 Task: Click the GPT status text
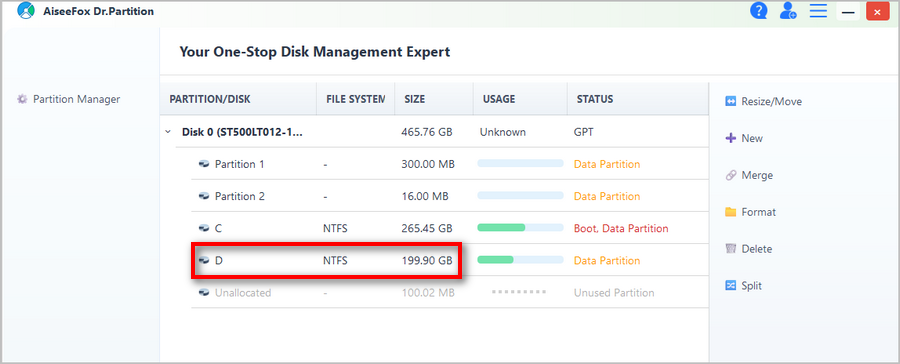(x=583, y=132)
